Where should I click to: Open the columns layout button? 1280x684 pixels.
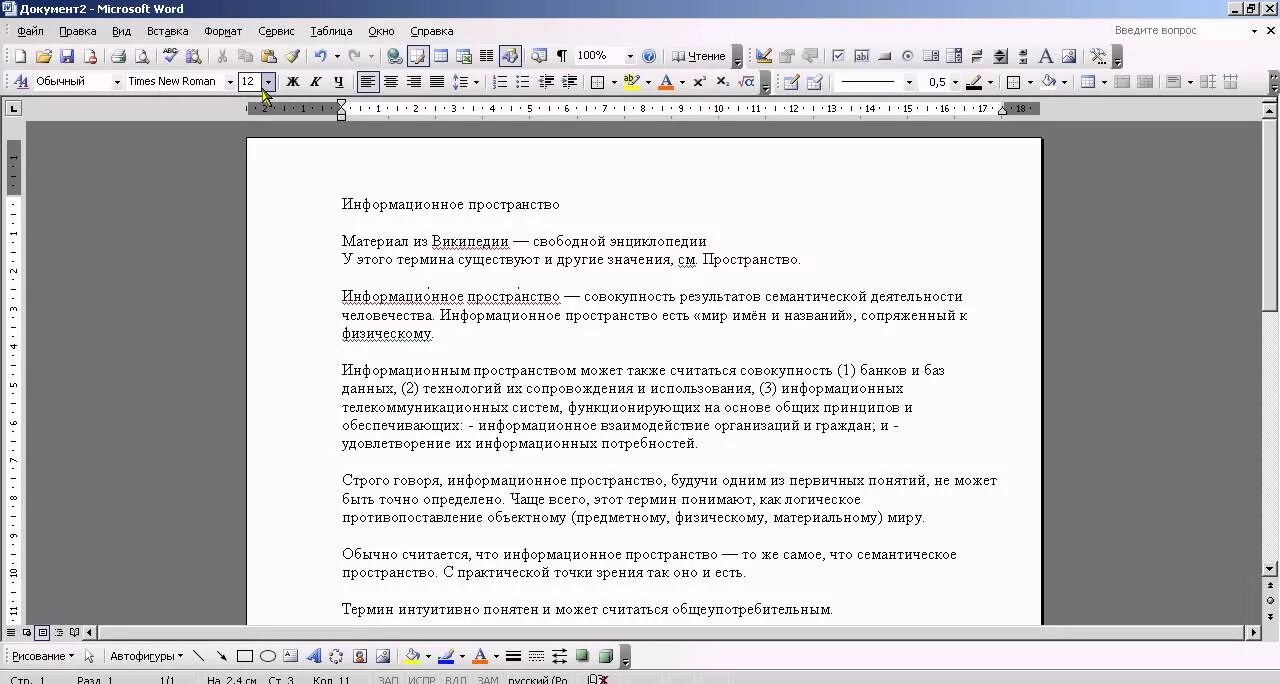click(x=487, y=56)
